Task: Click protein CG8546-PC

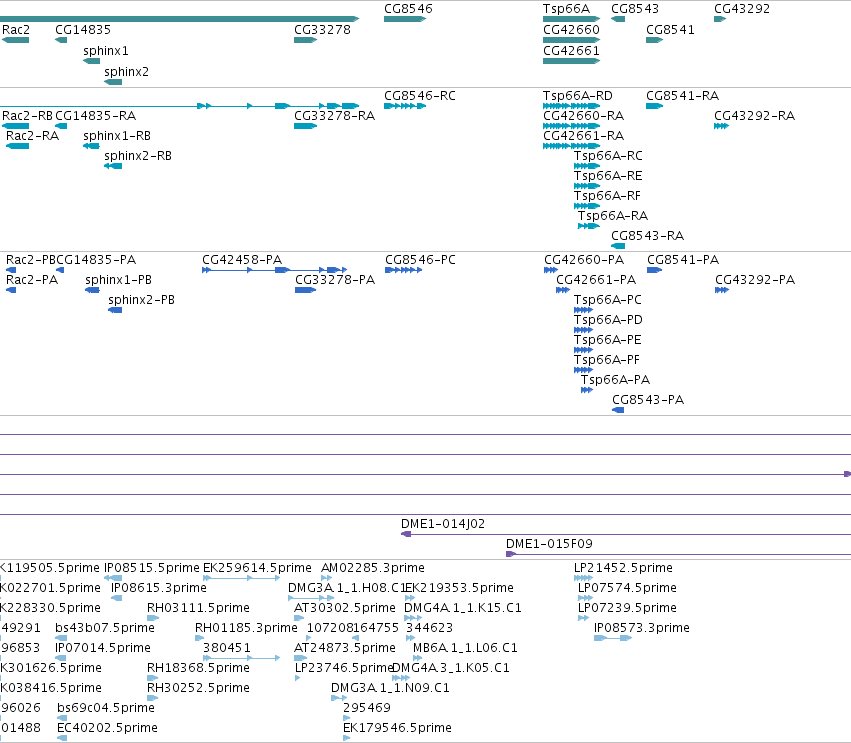Action: click(421, 261)
